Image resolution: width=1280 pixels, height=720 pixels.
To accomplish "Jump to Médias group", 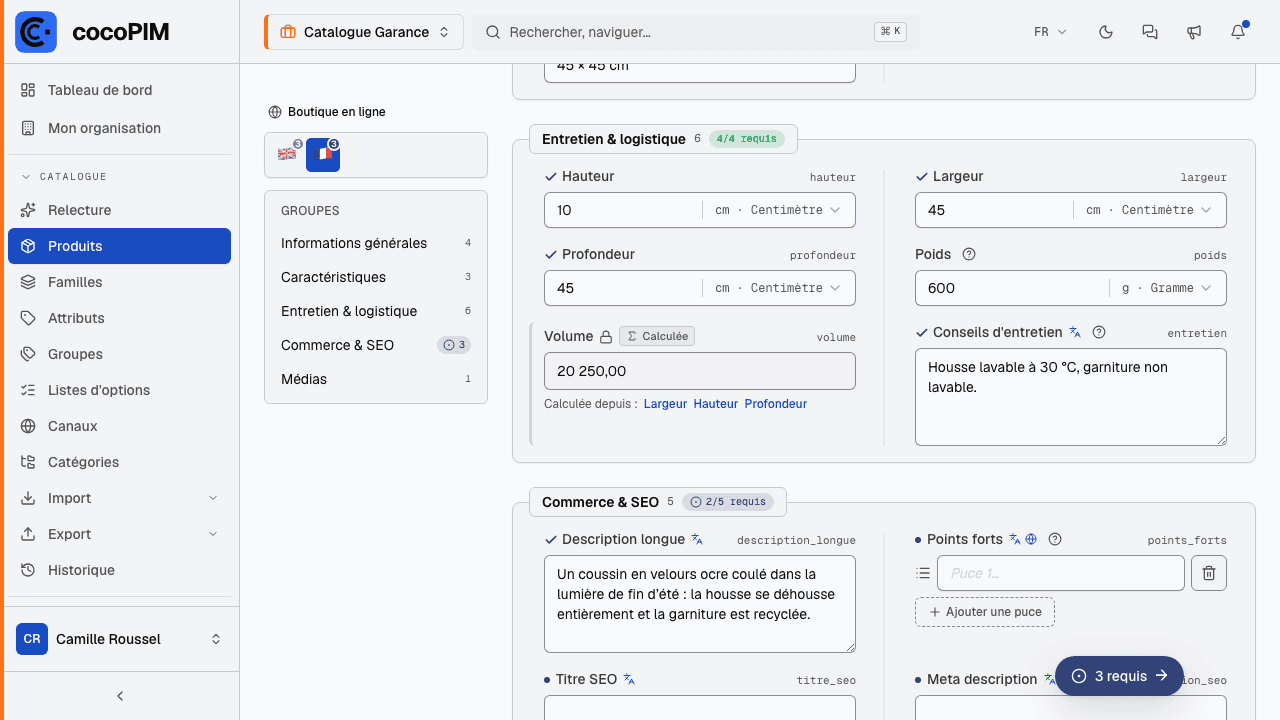I will [375, 379].
